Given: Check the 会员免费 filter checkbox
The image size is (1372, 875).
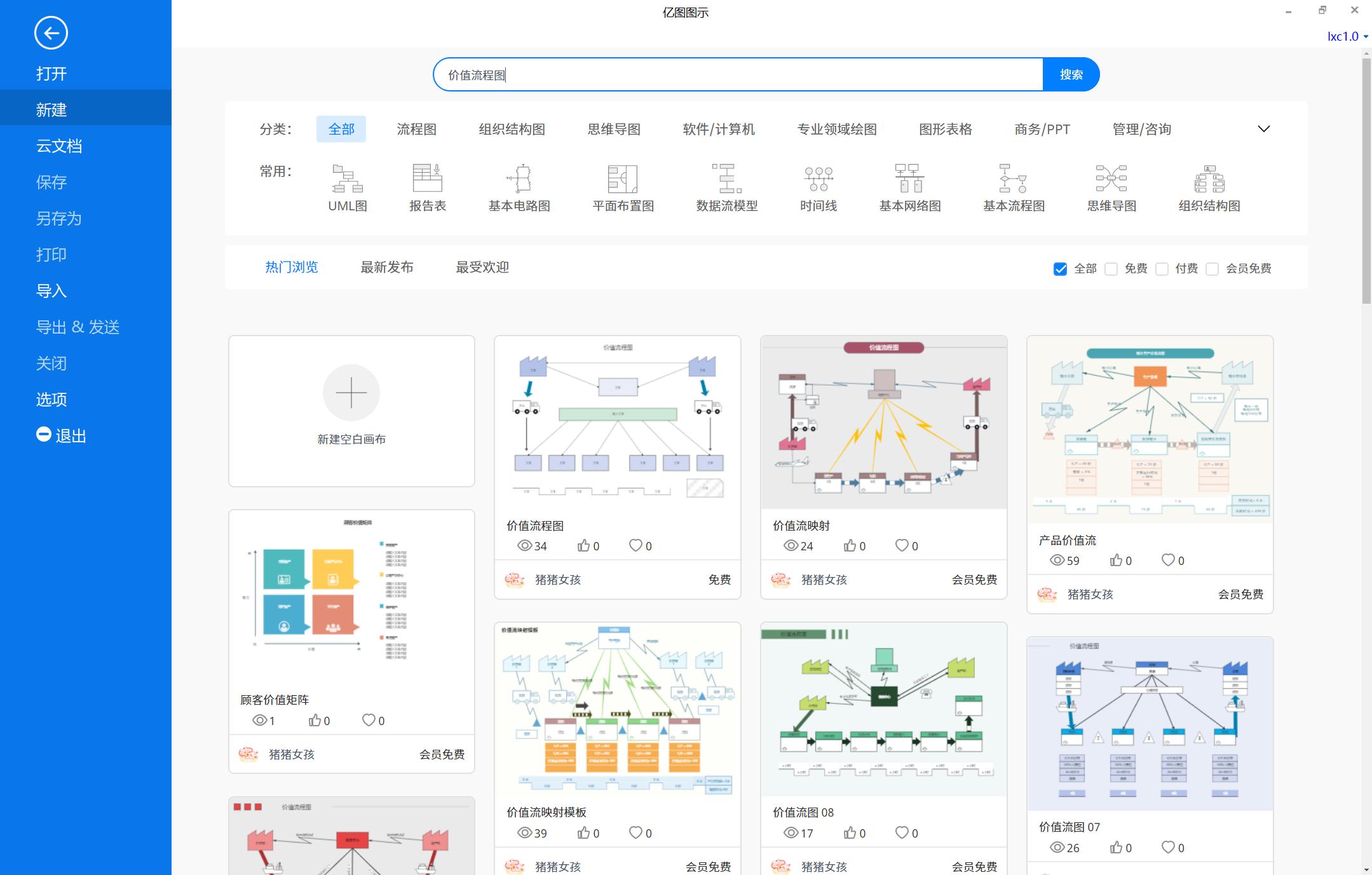Looking at the screenshot, I should [x=1213, y=269].
